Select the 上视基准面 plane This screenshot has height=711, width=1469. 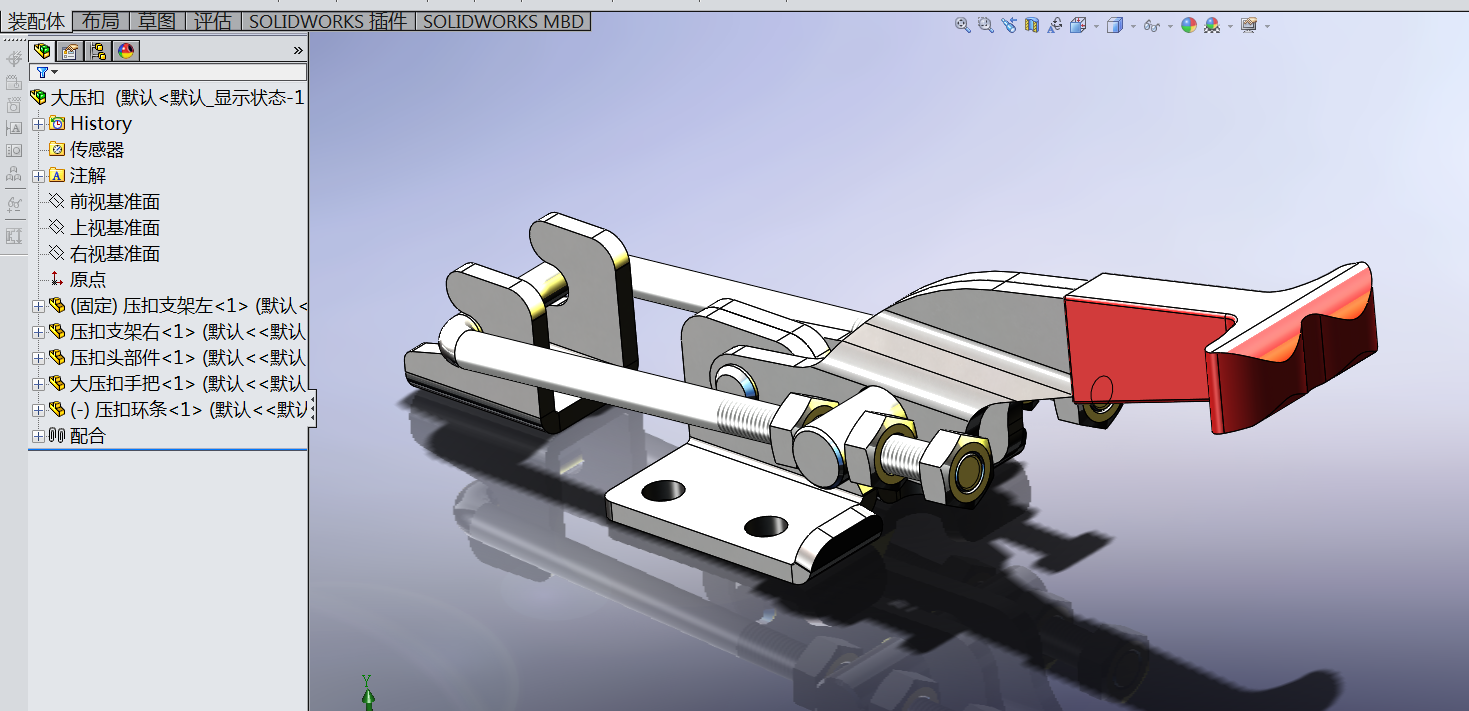point(115,228)
